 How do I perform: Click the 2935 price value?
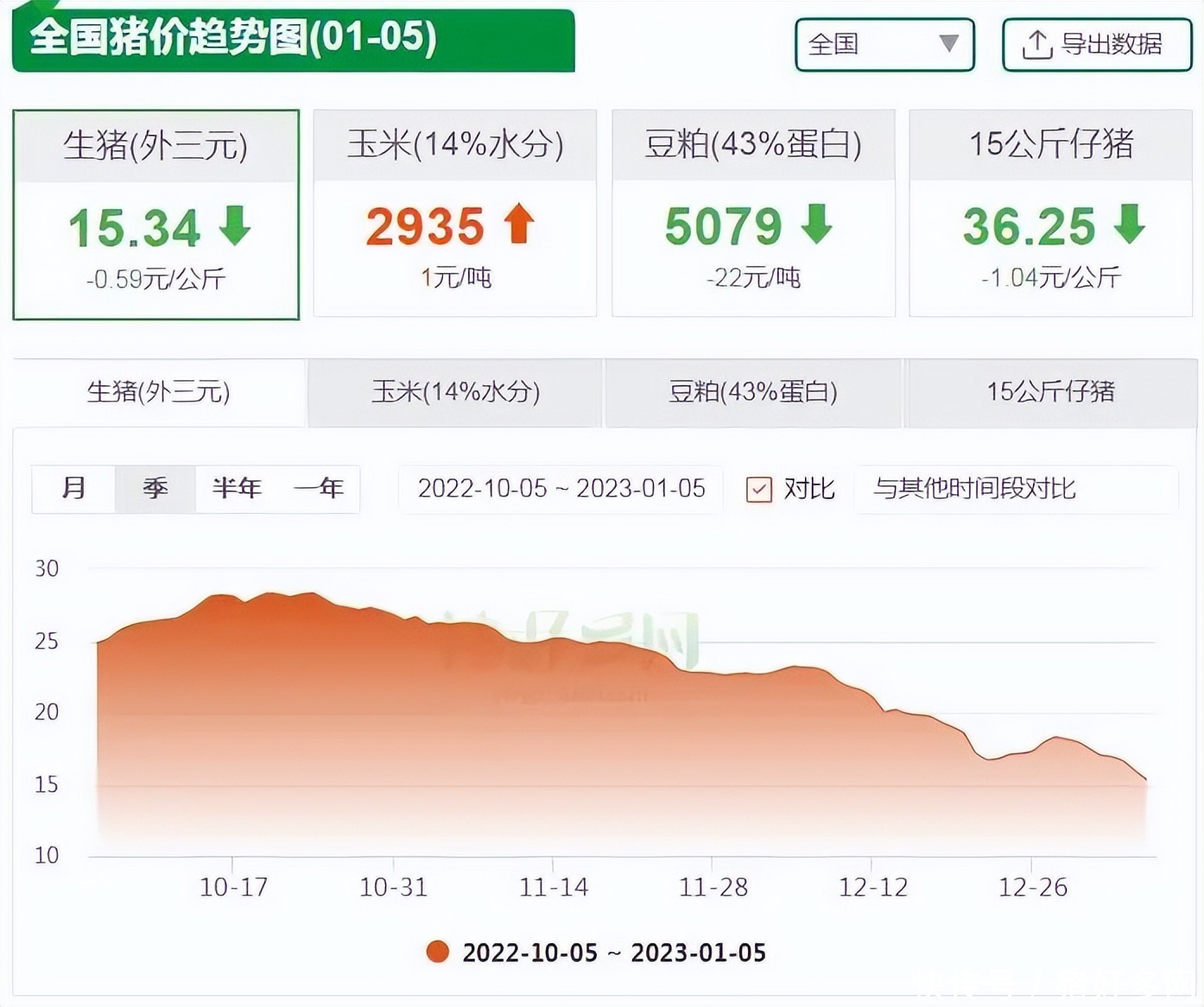(x=425, y=226)
